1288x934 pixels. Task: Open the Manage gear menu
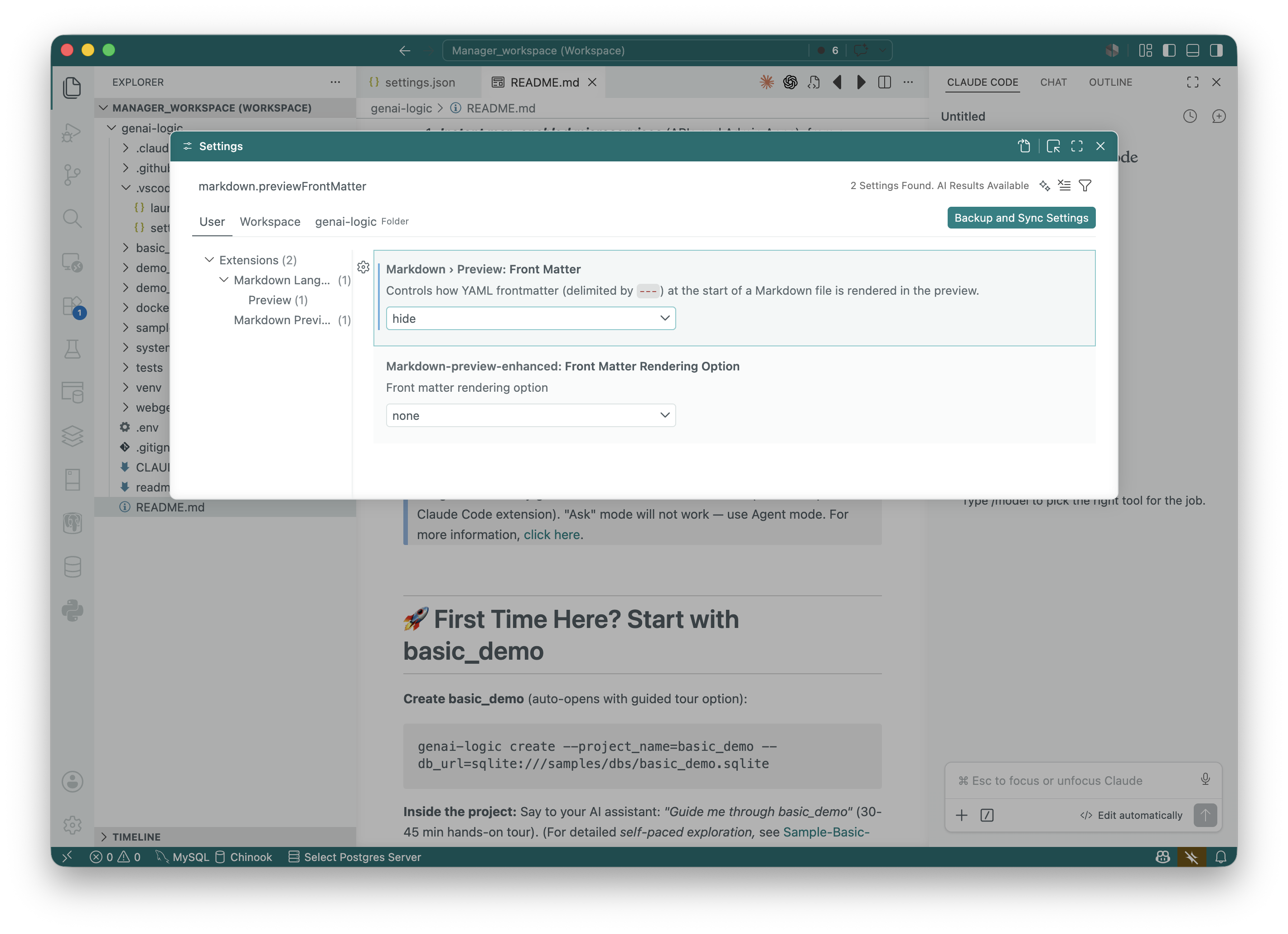pyautogui.click(x=72, y=824)
